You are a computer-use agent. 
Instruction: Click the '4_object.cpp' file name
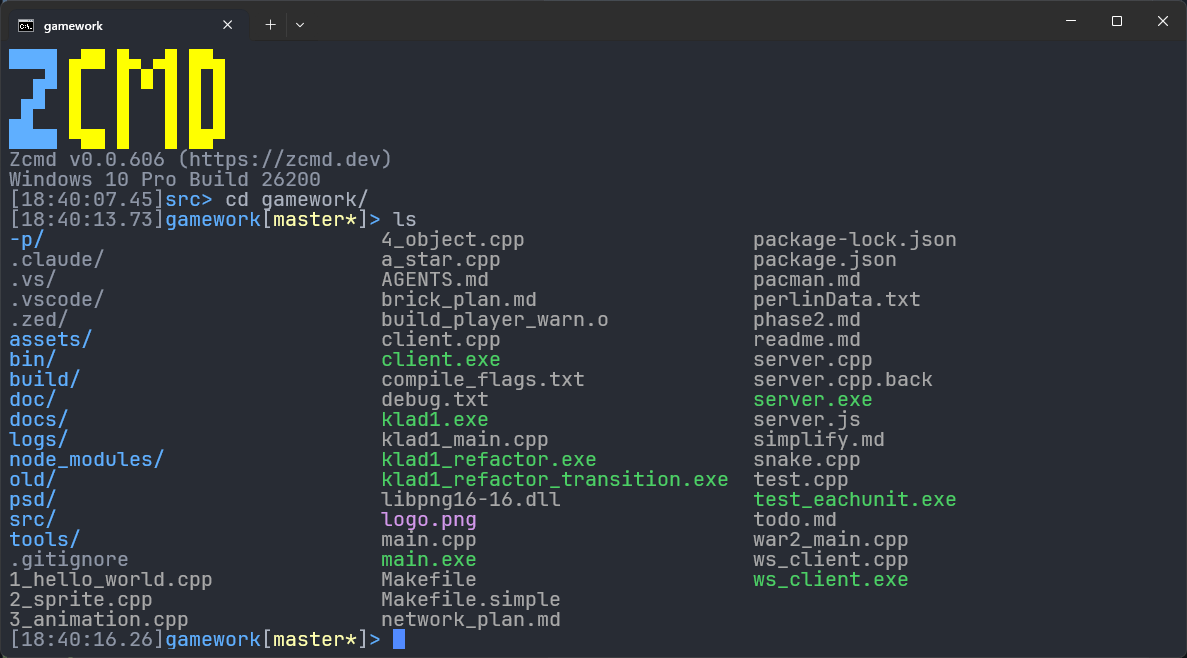[x=453, y=240]
